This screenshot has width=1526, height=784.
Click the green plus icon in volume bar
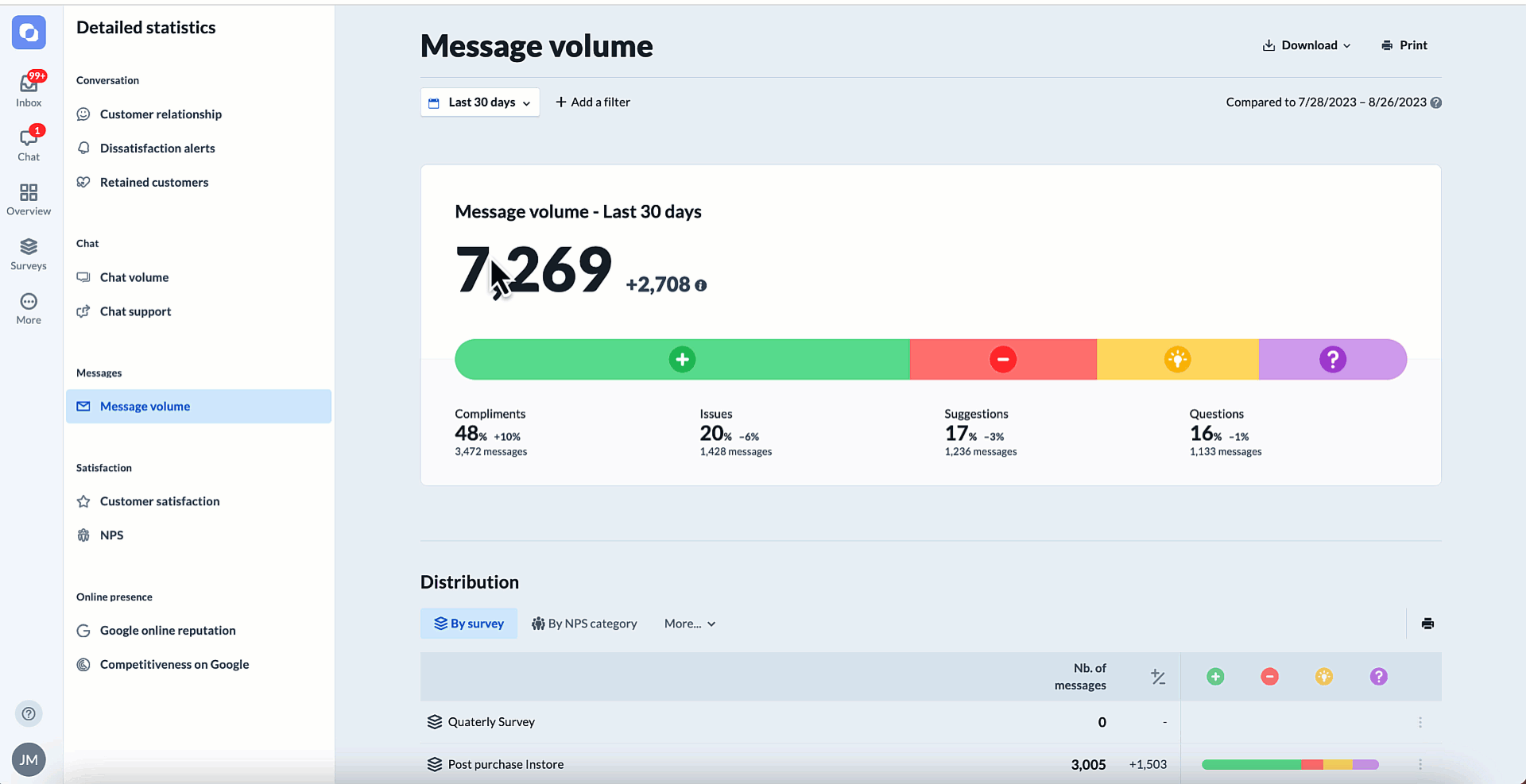682,359
